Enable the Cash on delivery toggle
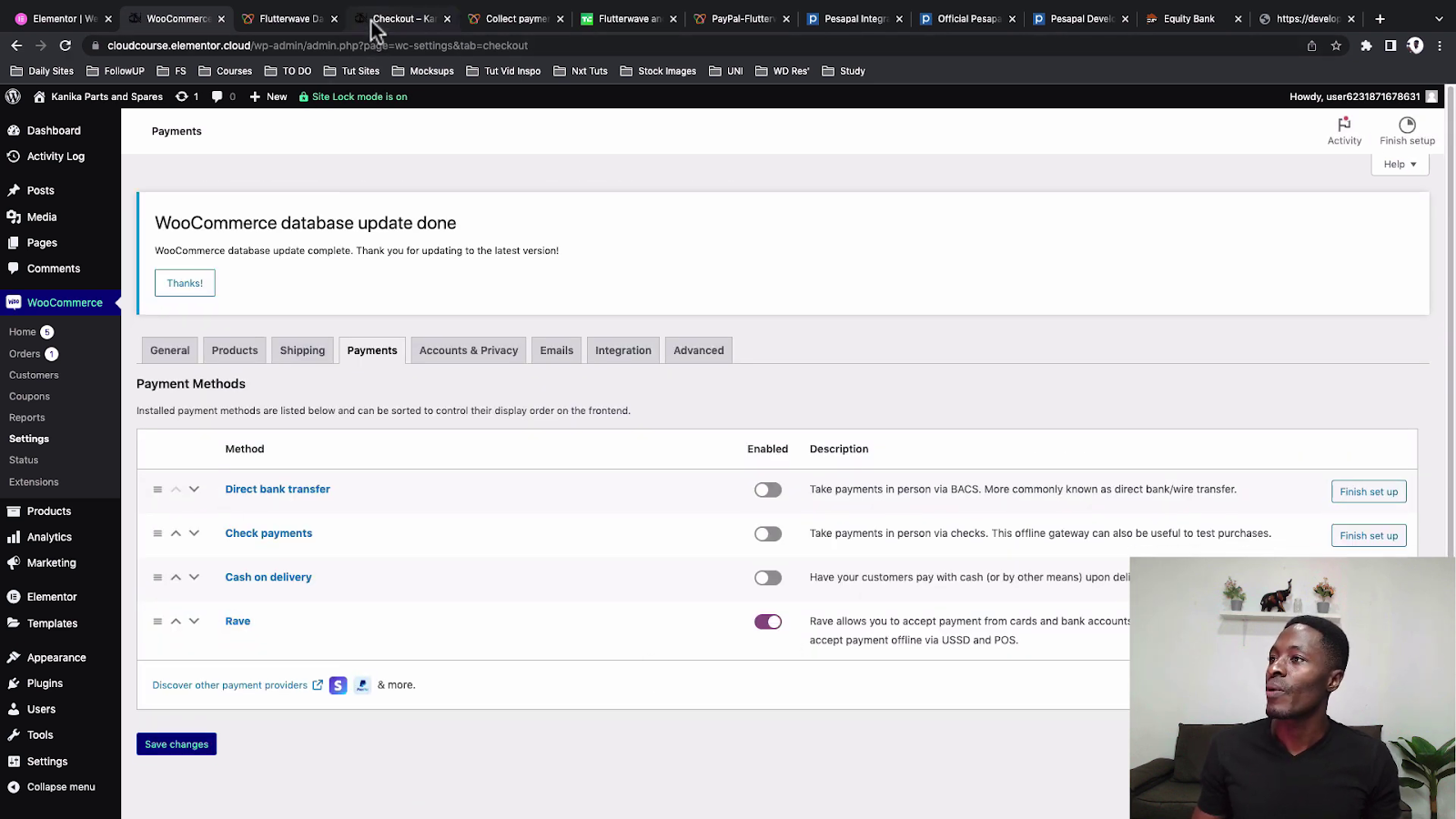Viewport: 1456px width, 819px height. click(767, 578)
